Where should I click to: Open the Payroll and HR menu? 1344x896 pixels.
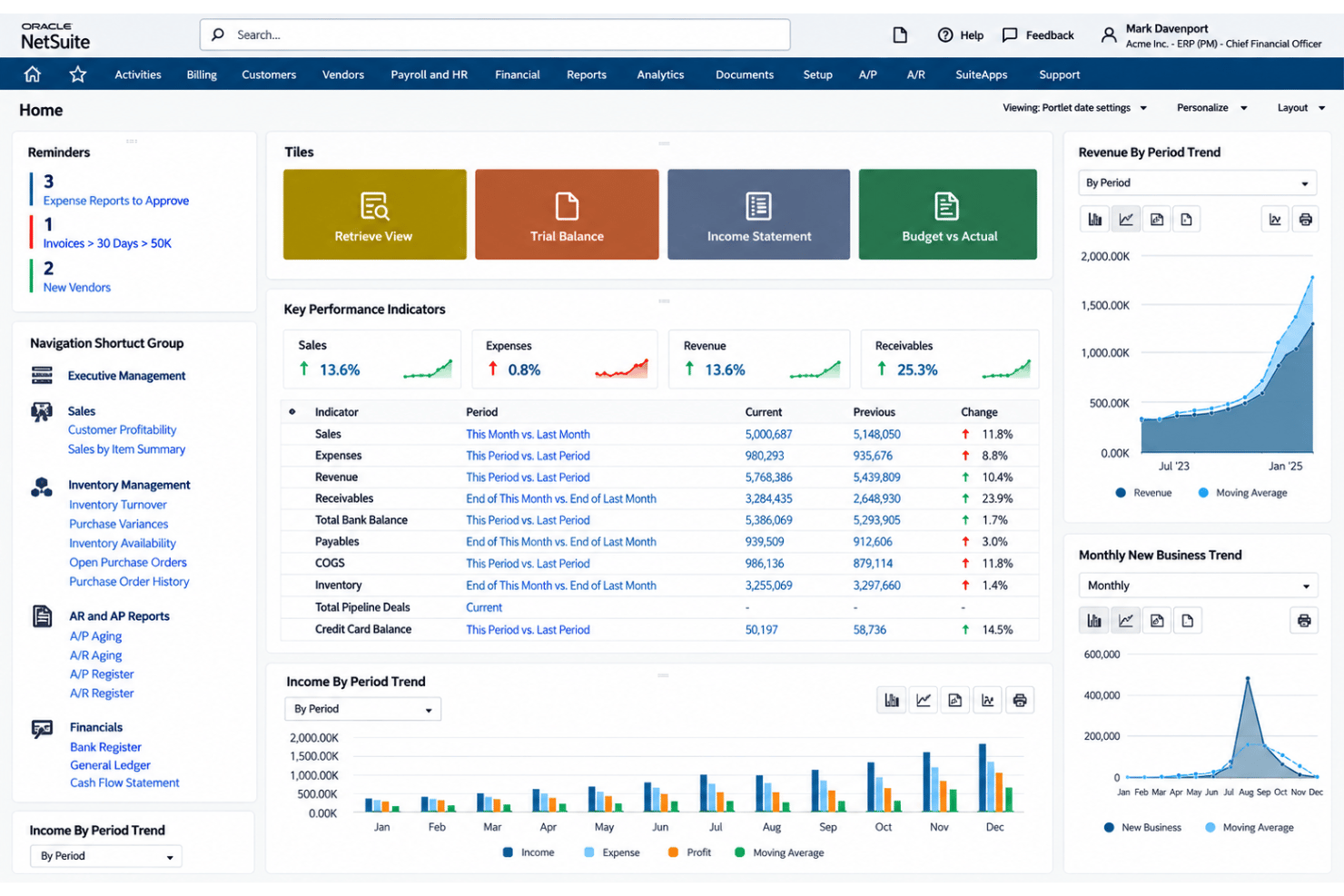429,74
